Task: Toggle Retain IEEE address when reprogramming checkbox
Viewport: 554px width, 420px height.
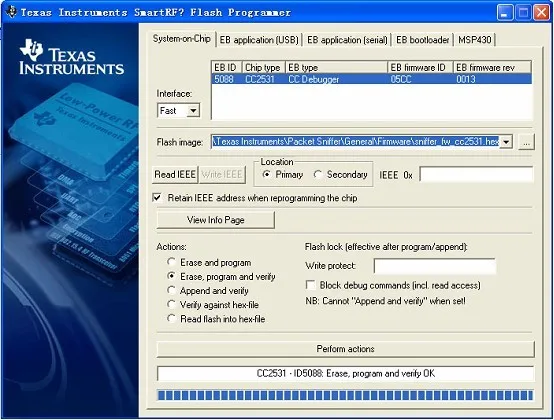Action: [x=157, y=197]
